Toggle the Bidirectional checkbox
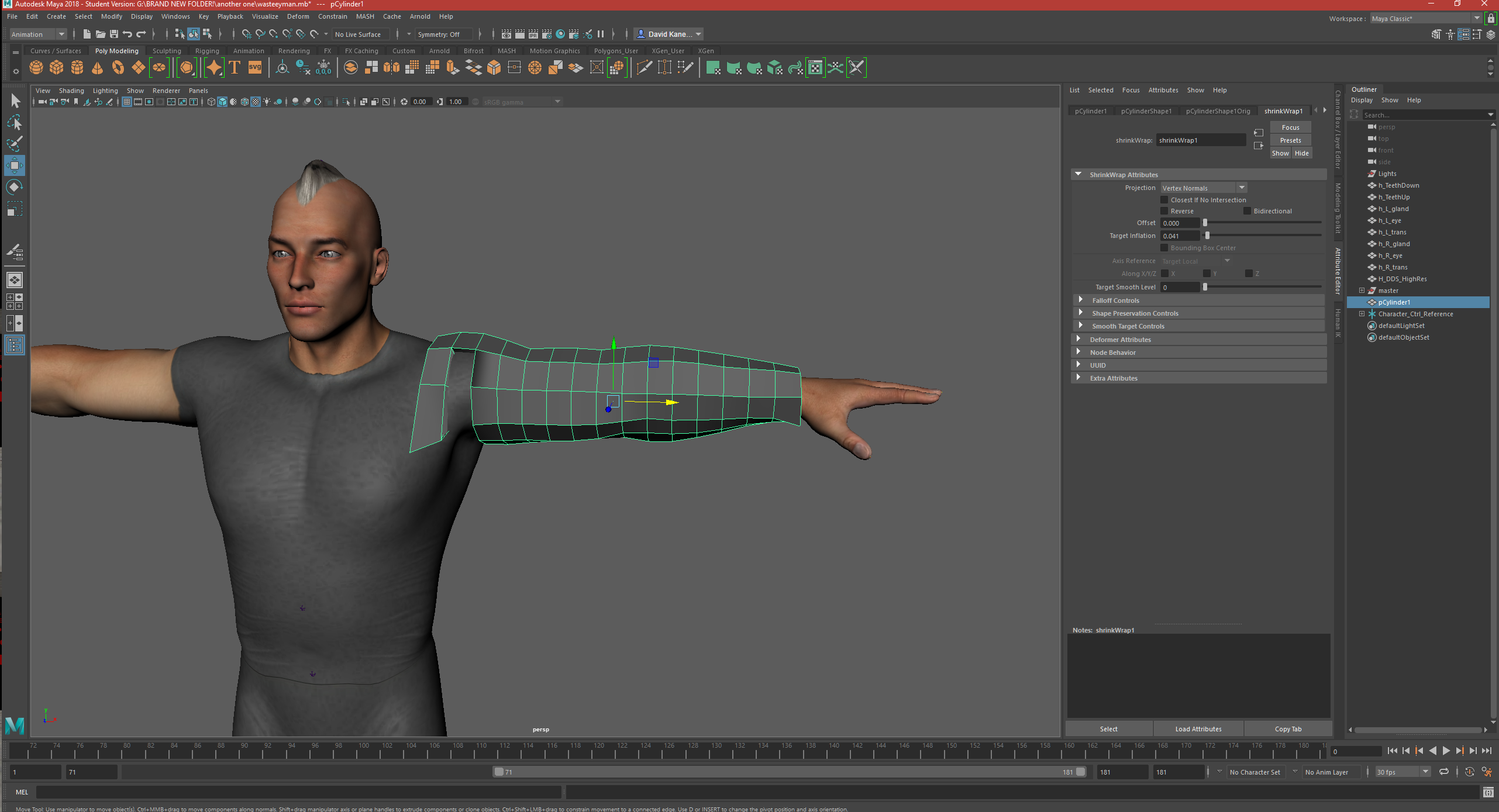The width and height of the screenshot is (1499, 812). (x=1248, y=211)
